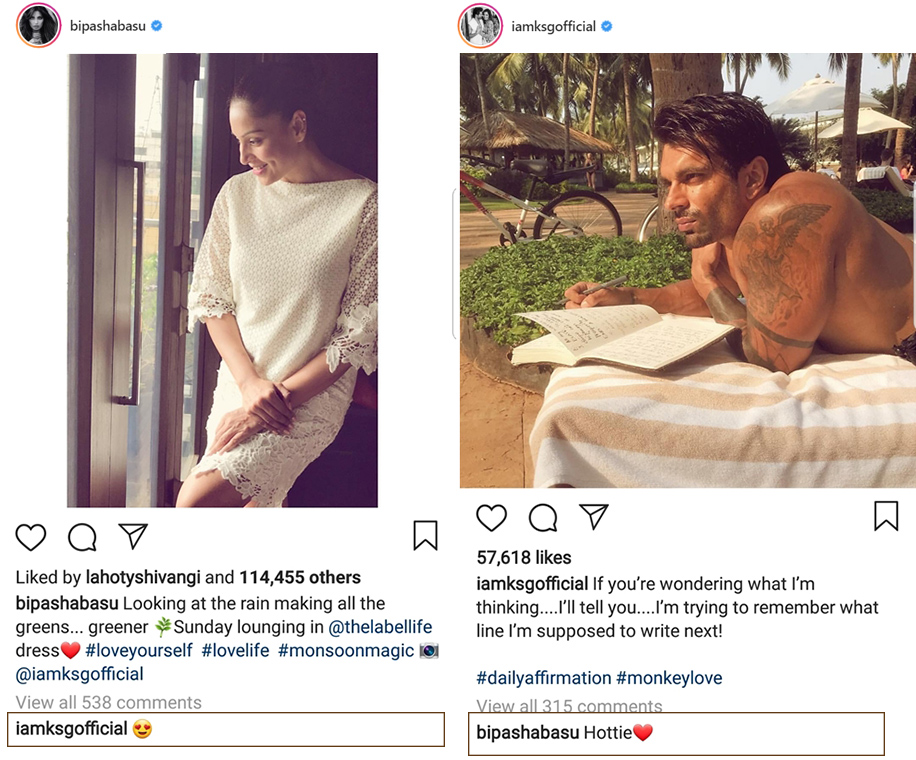Click the #monkeylove hashtag
Screen dimensions: 916x760
click(x=669, y=678)
